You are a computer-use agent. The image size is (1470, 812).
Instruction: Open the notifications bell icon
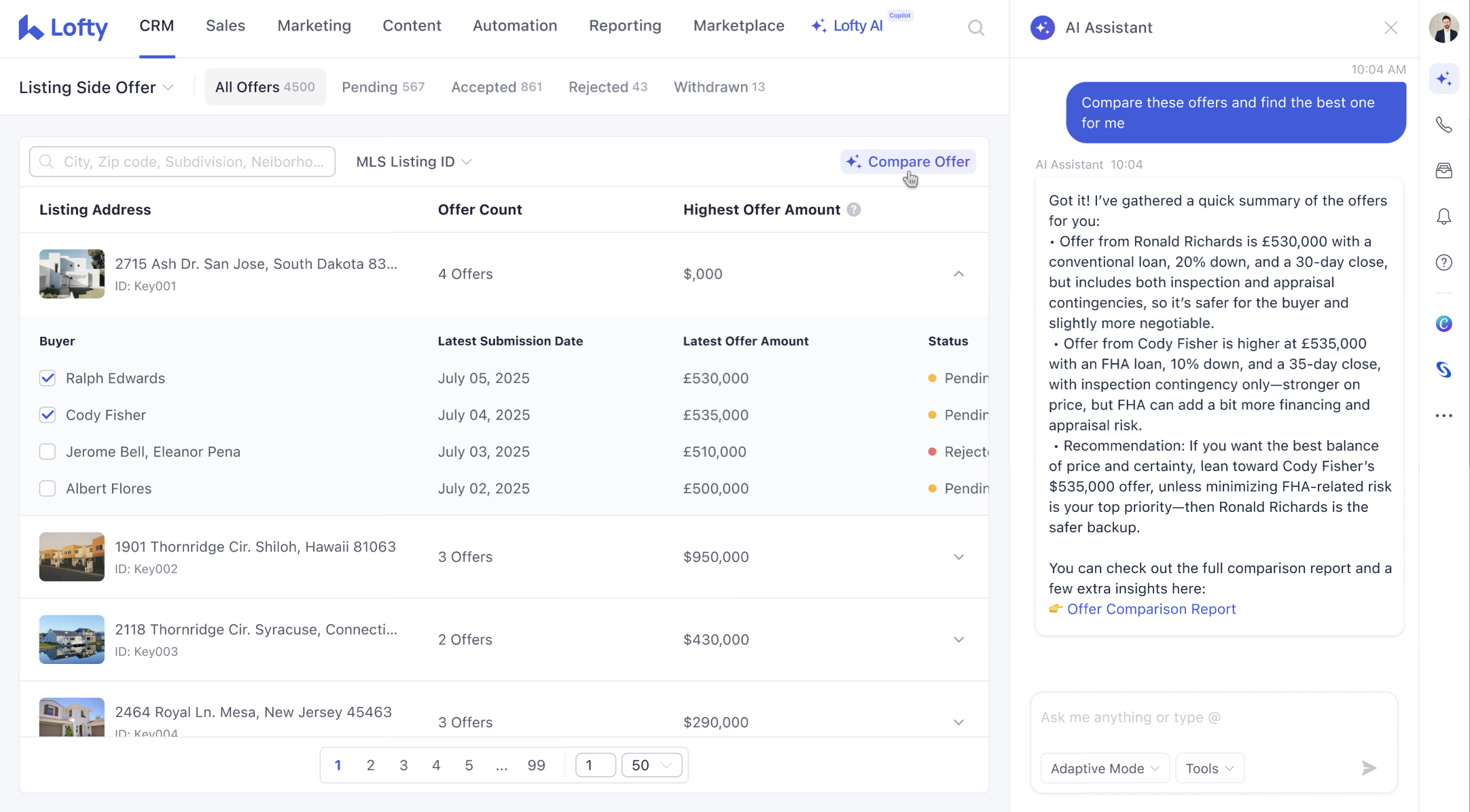pos(1444,217)
